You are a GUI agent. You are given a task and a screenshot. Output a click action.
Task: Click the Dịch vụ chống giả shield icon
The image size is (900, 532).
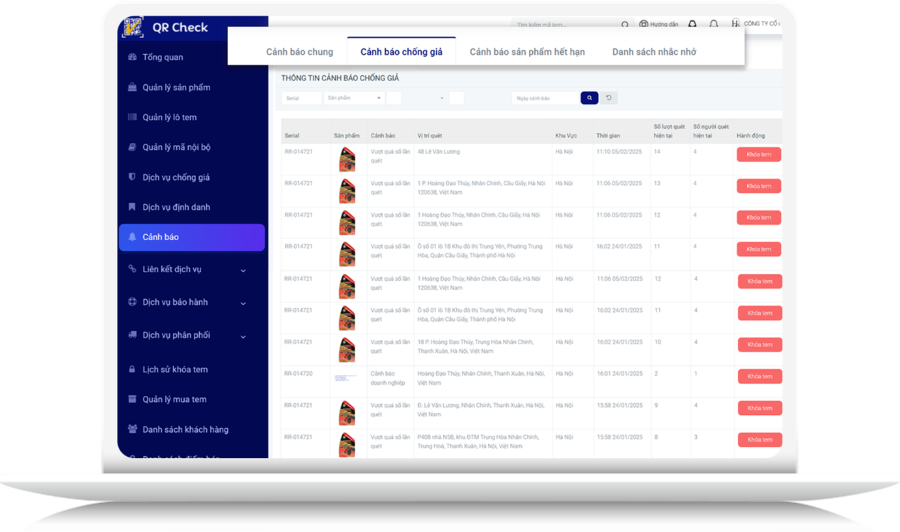coord(132,177)
